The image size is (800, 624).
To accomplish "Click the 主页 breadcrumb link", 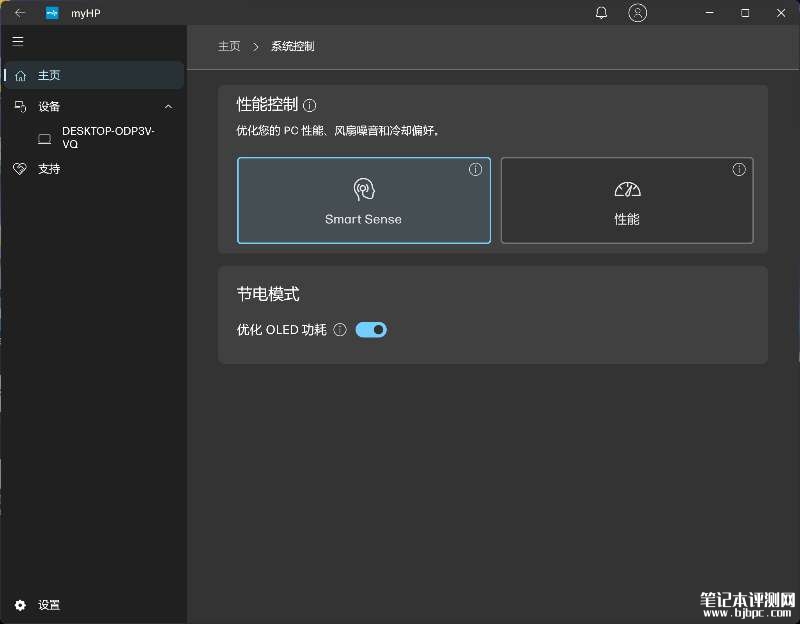I will [x=229, y=46].
